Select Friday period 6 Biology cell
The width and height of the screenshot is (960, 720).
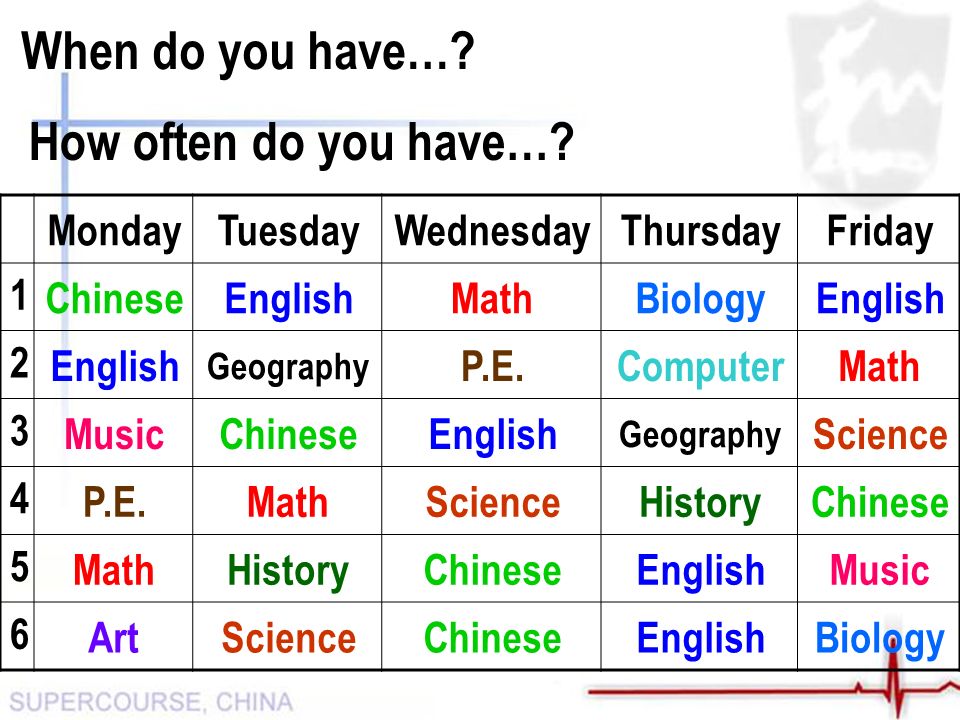tap(880, 639)
